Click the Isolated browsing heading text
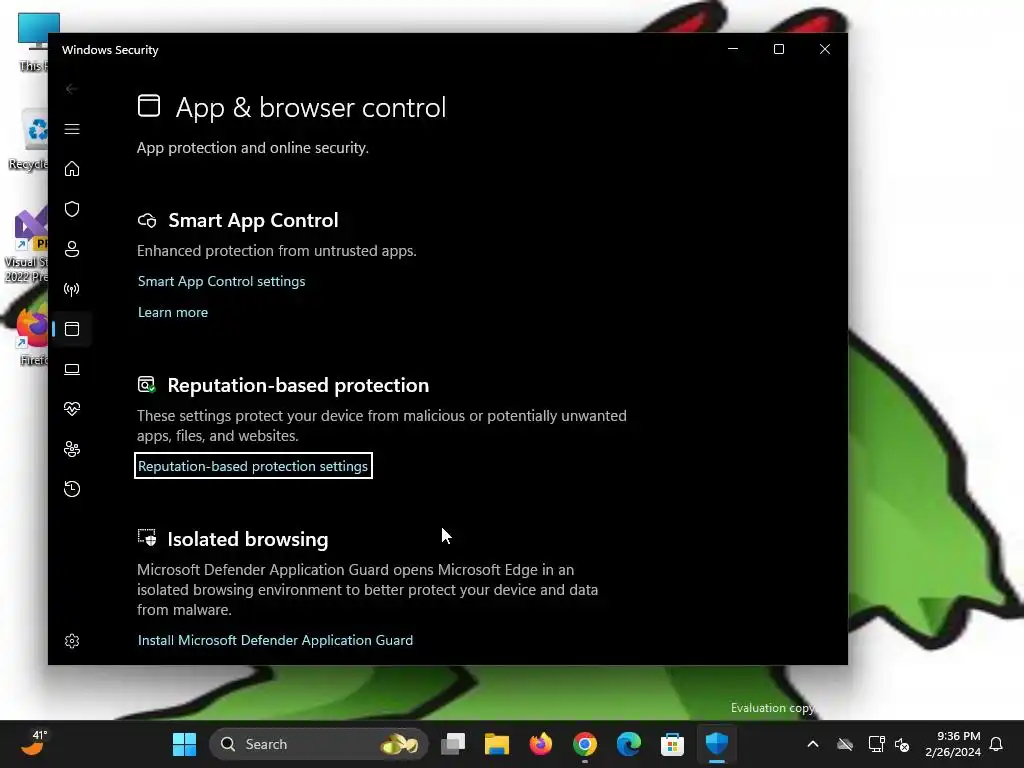Screen dimensions: 1024x768 tap(248, 539)
